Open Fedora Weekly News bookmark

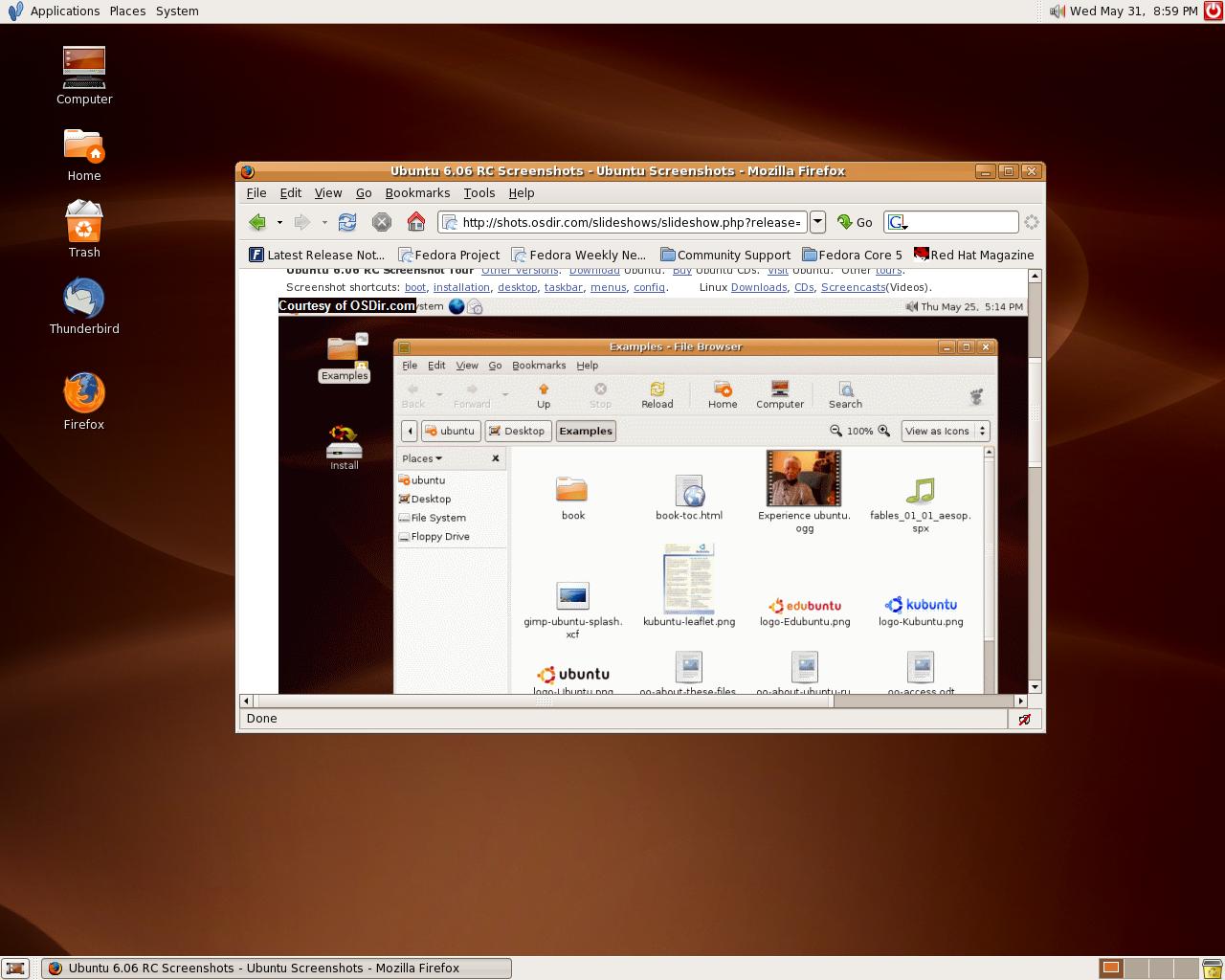pos(579,255)
